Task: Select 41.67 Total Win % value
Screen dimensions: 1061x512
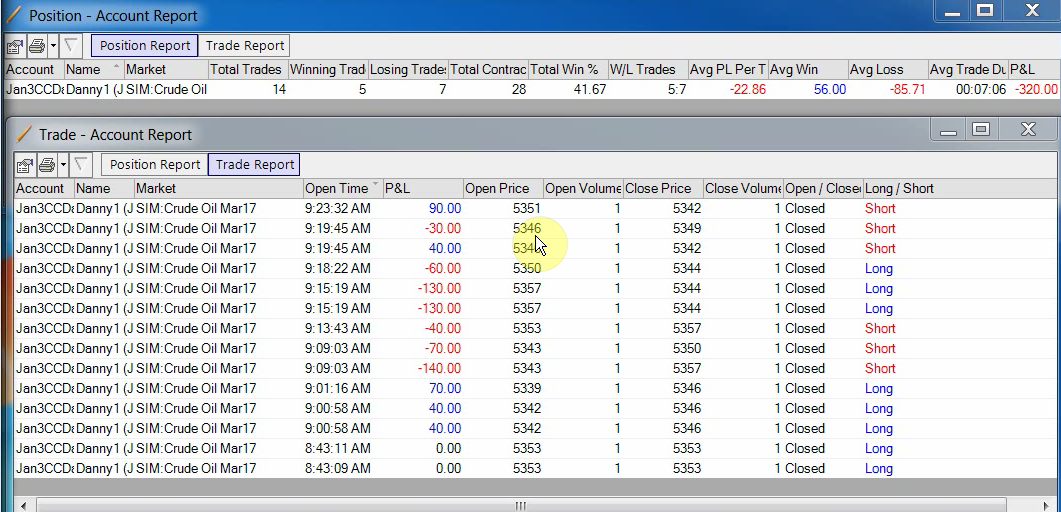Action: click(588, 89)
